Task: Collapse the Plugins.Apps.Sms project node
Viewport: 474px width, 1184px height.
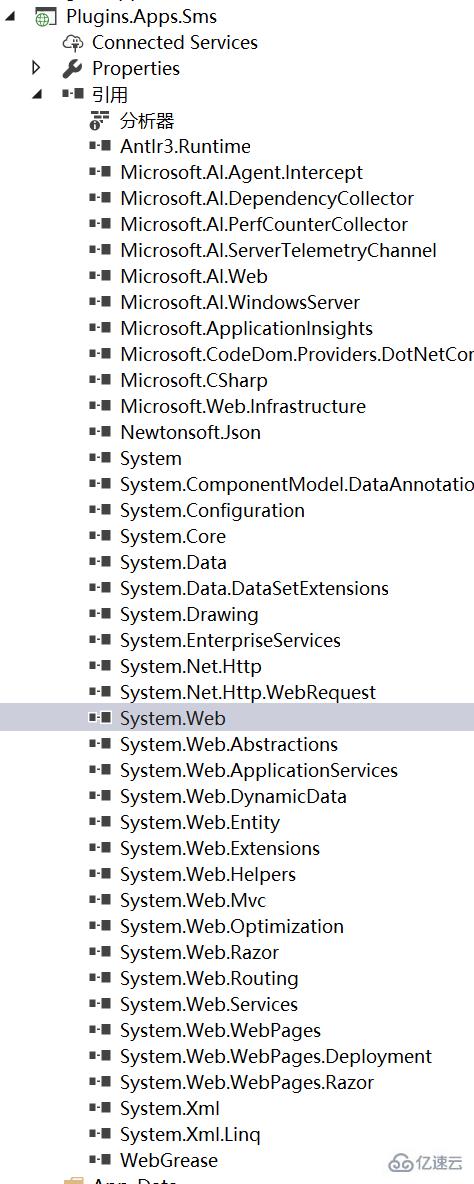Action: point(9,17)
